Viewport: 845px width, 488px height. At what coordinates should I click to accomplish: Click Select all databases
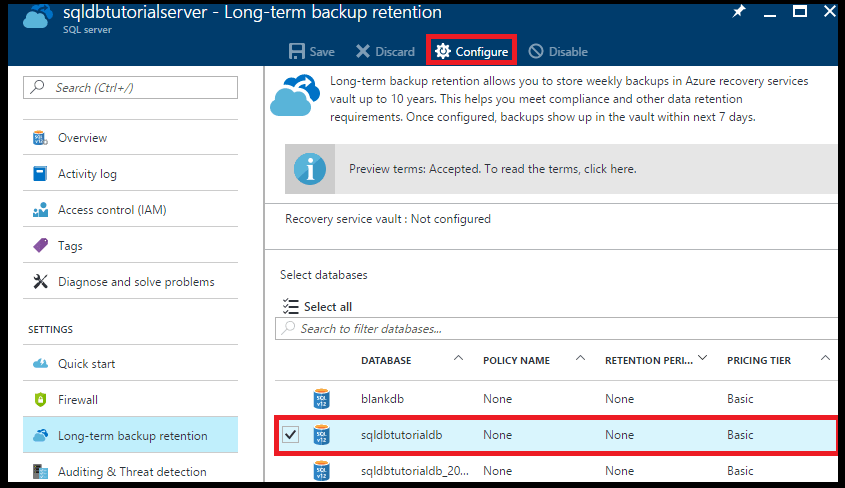click(317, 306)
